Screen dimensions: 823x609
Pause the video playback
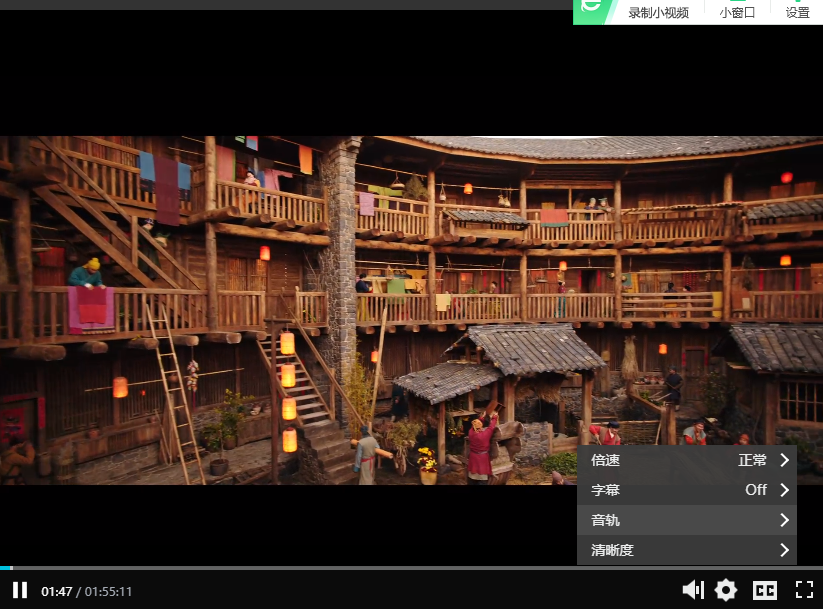[x=20, y=590]
